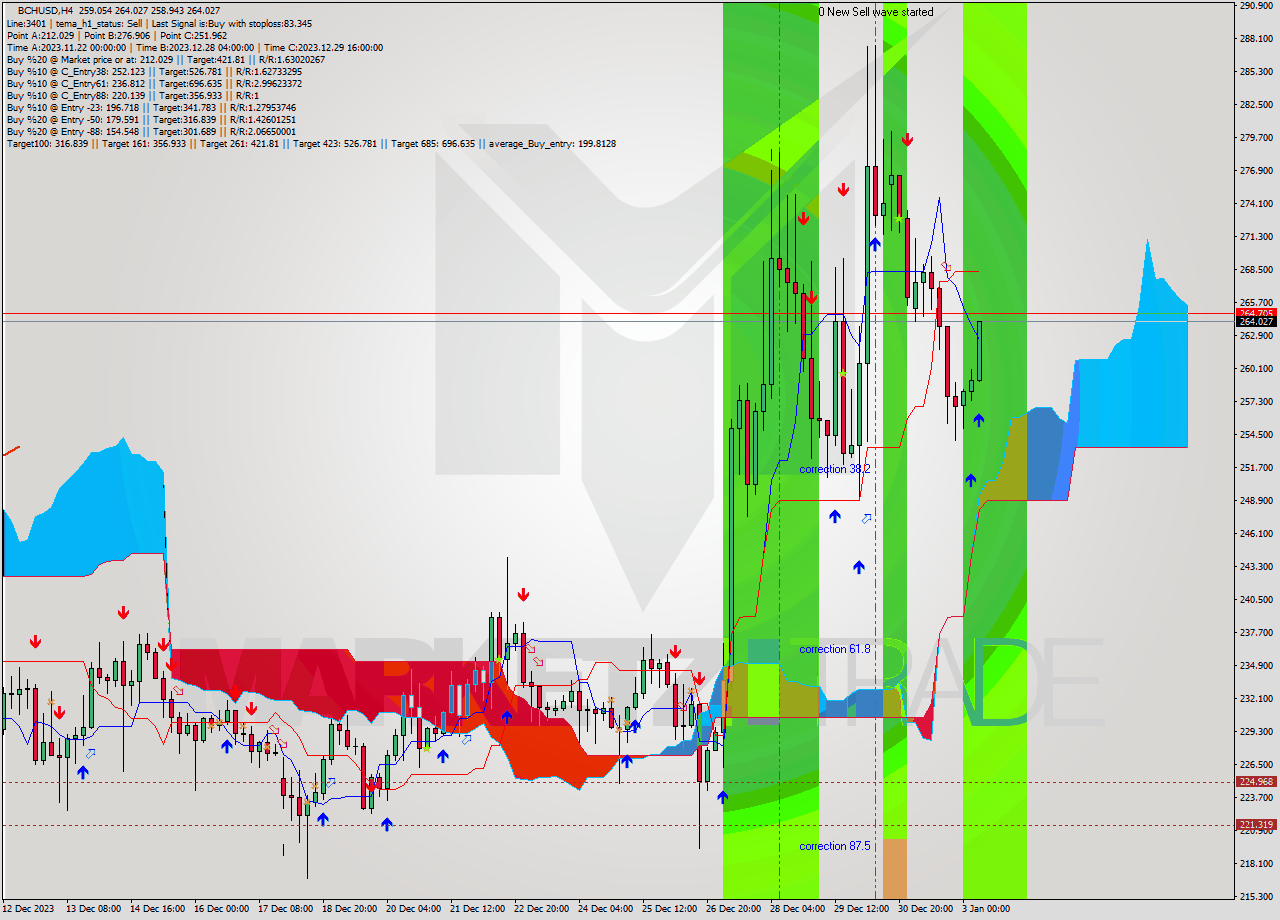Select the red 221.319 price level tag
This screenshot has width=1280, height=920.
[x=1257, y=825]
